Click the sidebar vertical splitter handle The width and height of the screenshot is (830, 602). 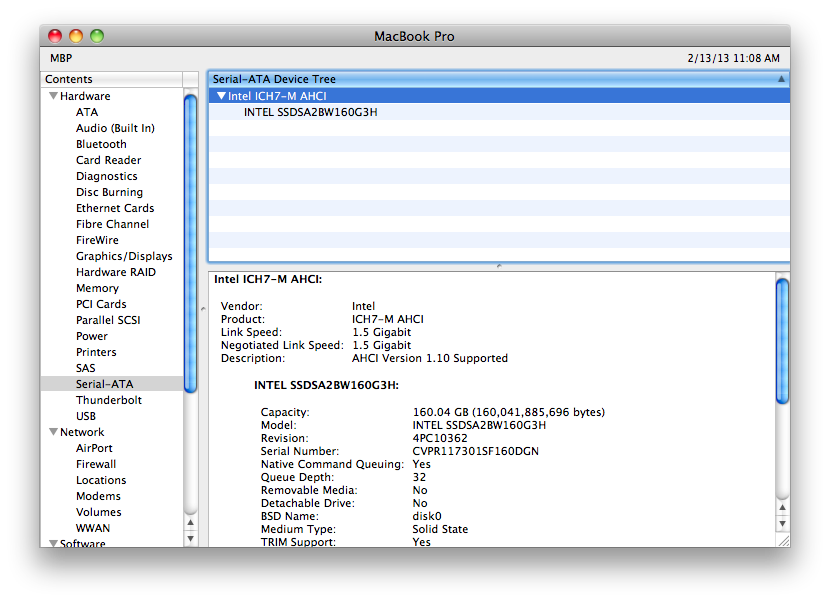(x=203, y=308)
